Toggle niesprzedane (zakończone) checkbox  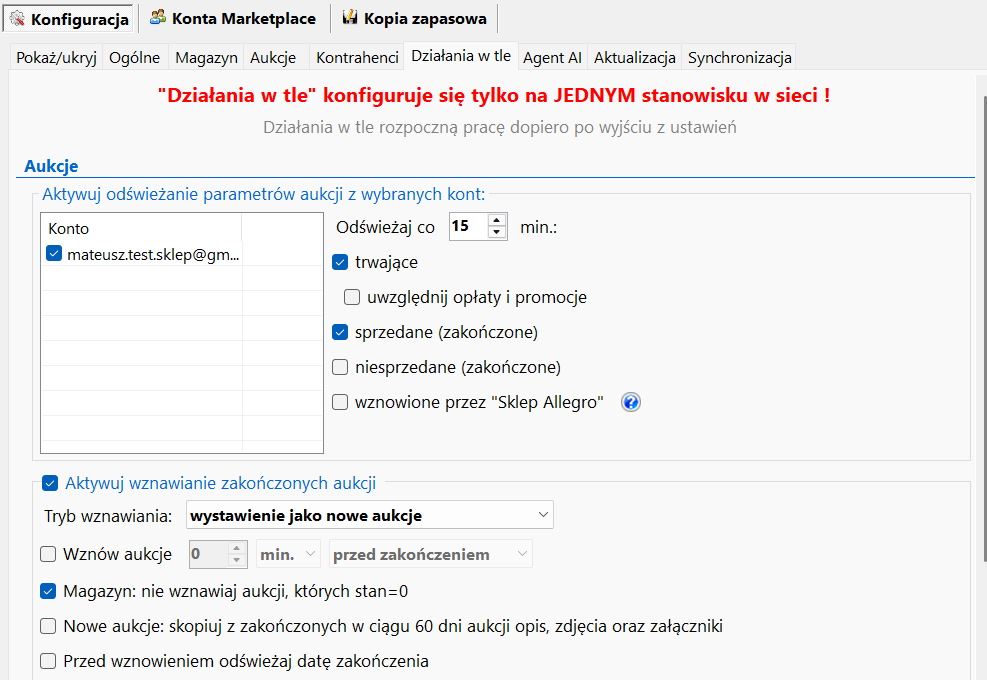pyautogui.click(x=340, y=367)
